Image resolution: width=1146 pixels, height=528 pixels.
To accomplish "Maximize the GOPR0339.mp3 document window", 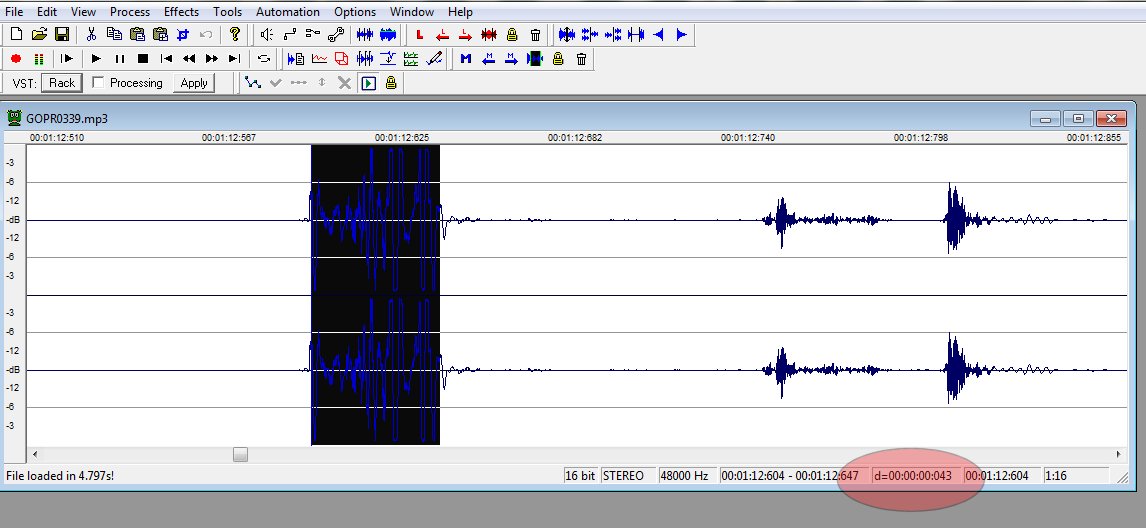I will tap(1078, 118).
